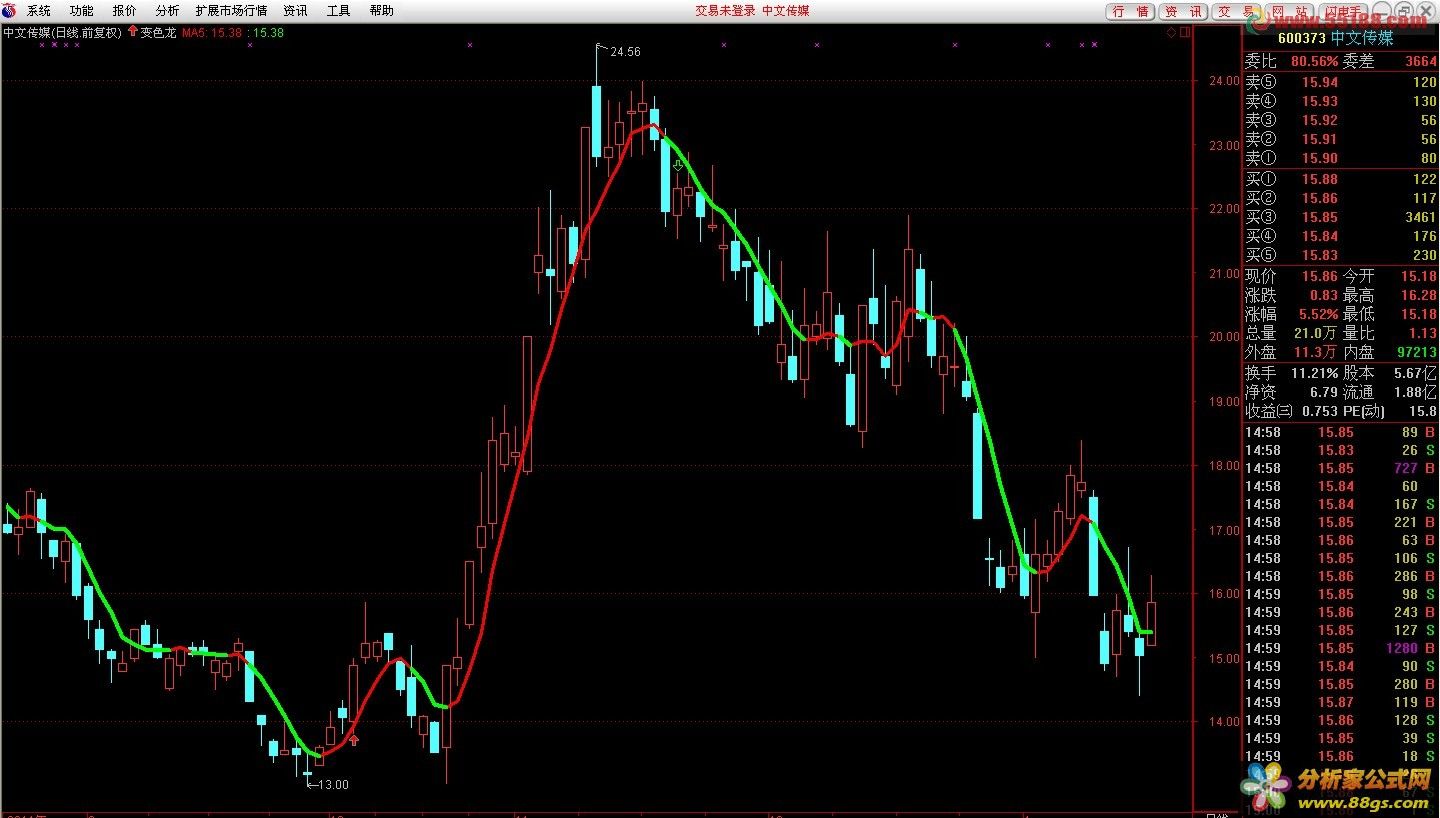The image size is (1440, 818).
Task: Click the 资讯 button in title bar
Action: click(1183, 11)
